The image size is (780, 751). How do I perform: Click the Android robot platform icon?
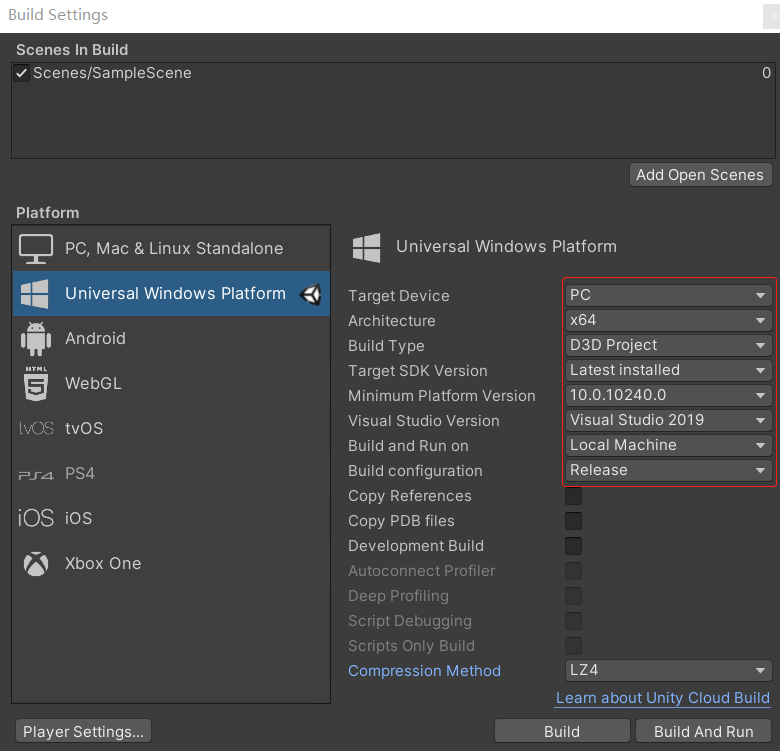click(x=36, y=339)
